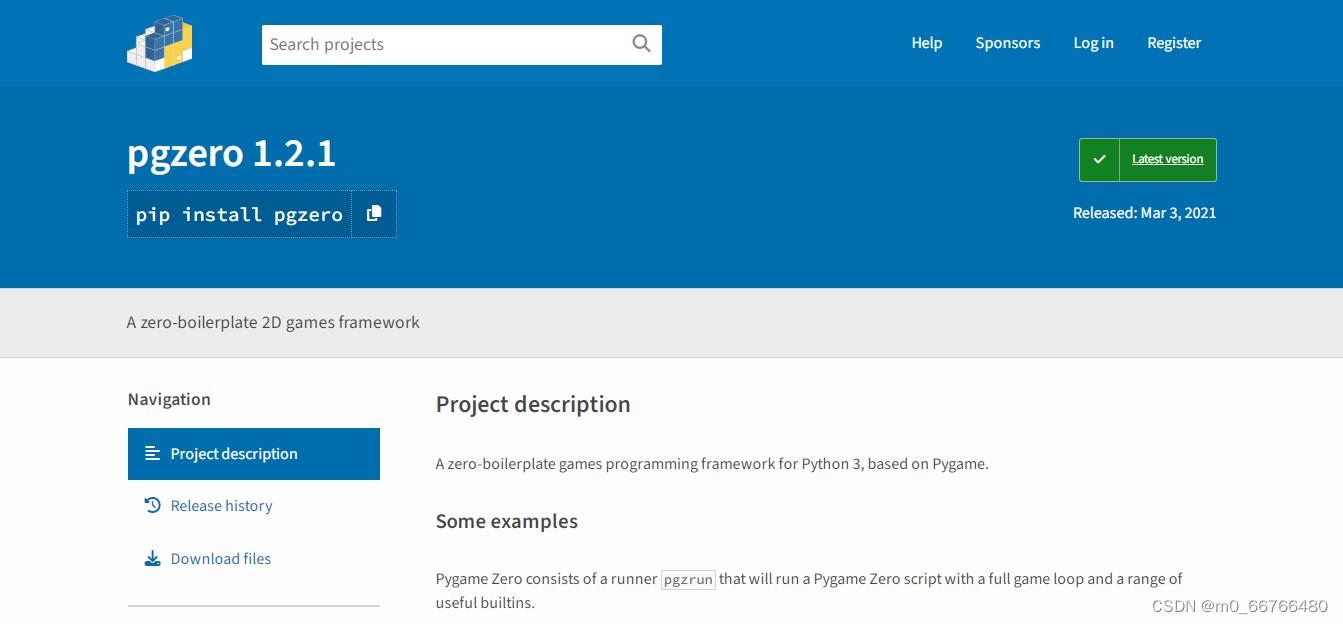This screenshot has height=624, width=1343.
Task: Click the pgzrun code snippet
Action: tap(689, 579)
